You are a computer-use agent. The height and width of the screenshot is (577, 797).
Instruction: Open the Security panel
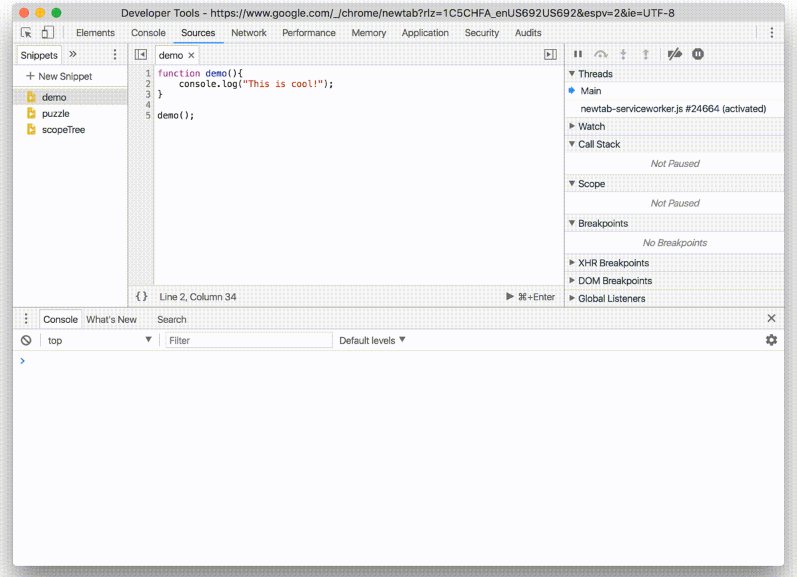click(481, 33)
